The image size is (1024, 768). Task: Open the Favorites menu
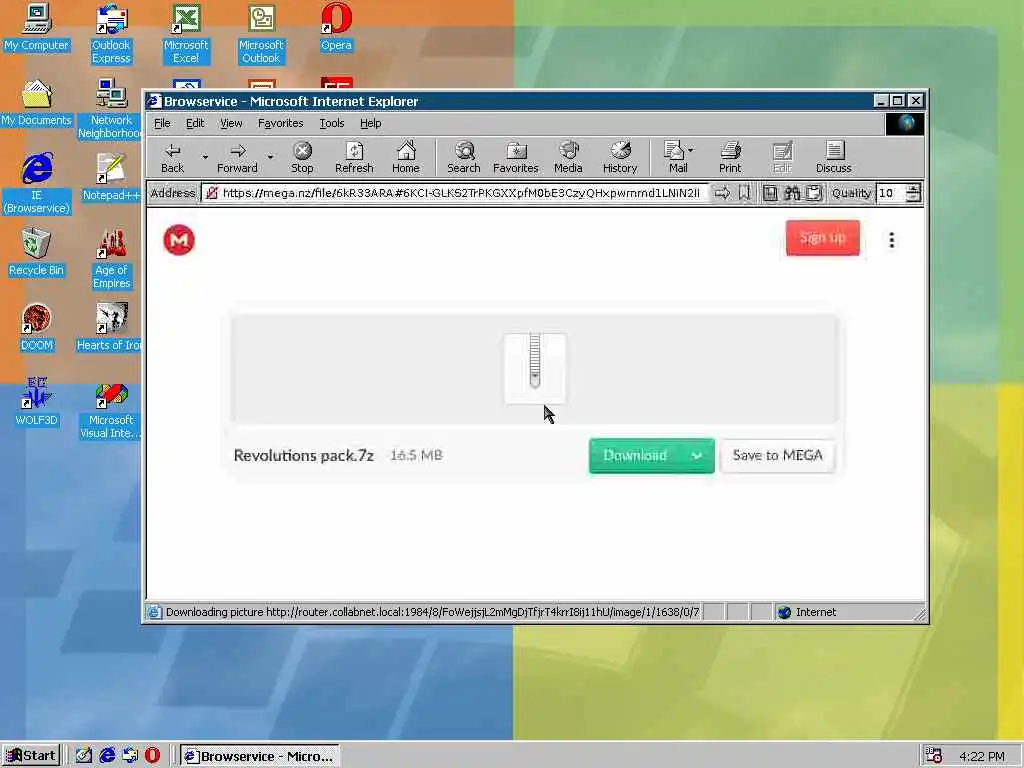coord(280,123)
